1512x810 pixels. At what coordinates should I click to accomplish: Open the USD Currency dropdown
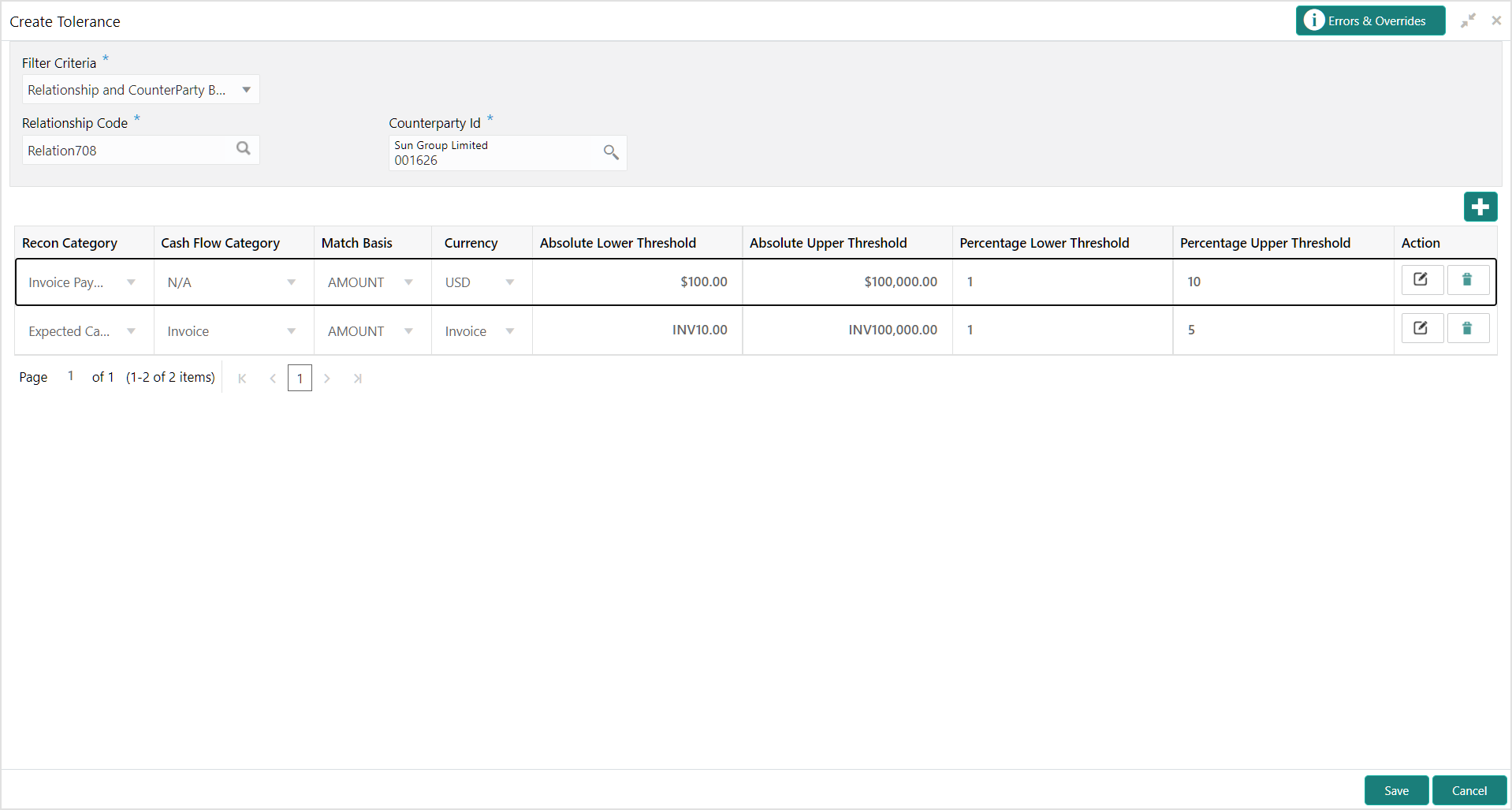510,282
